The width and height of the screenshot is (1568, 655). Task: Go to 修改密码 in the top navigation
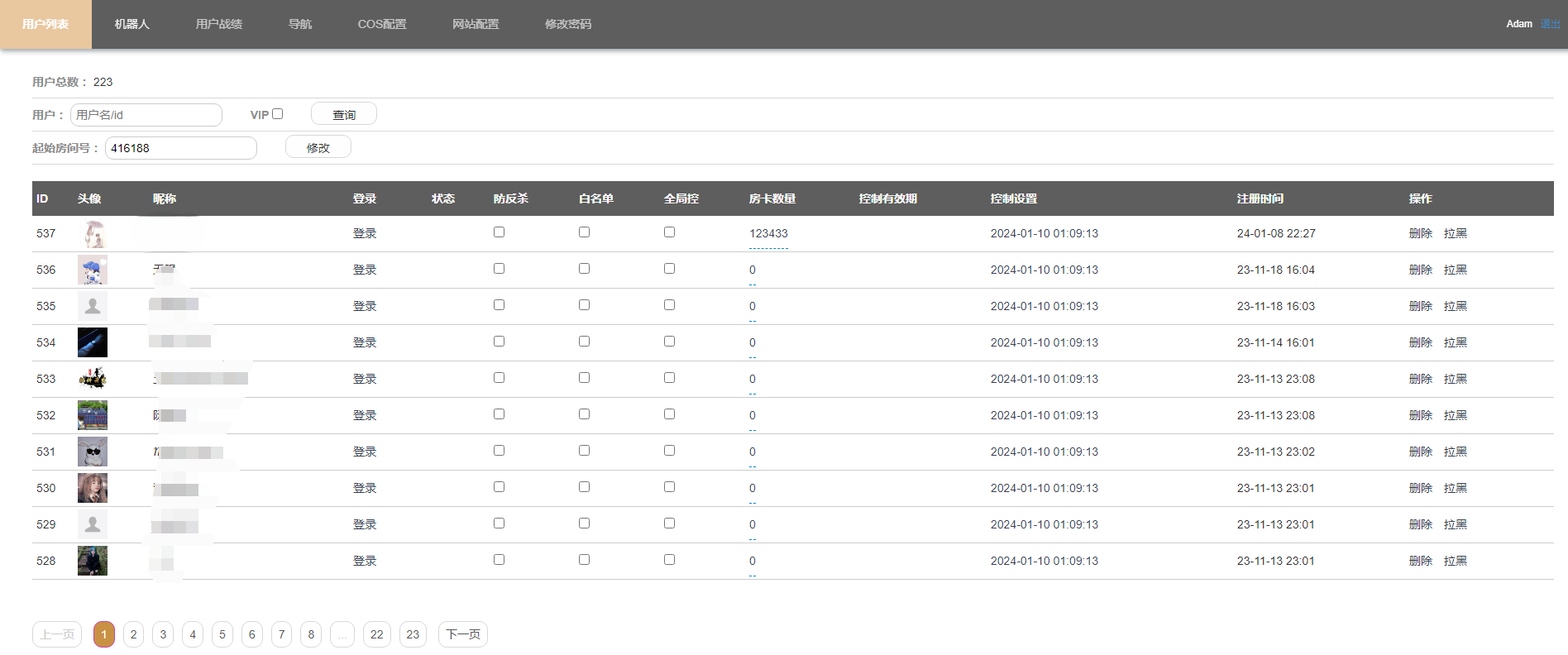click(x=567, y=24)
